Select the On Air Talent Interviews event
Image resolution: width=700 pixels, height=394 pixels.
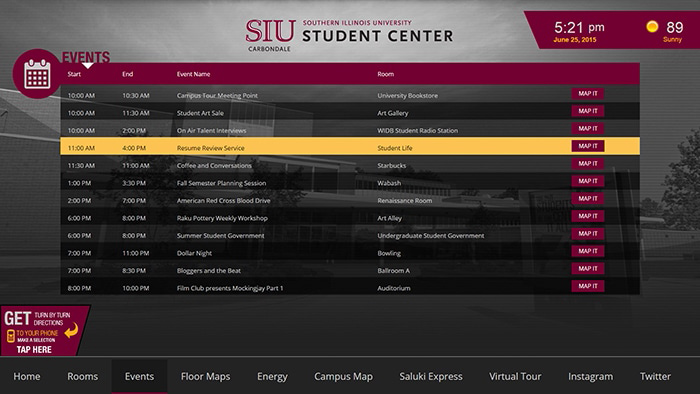pos(350,129)
